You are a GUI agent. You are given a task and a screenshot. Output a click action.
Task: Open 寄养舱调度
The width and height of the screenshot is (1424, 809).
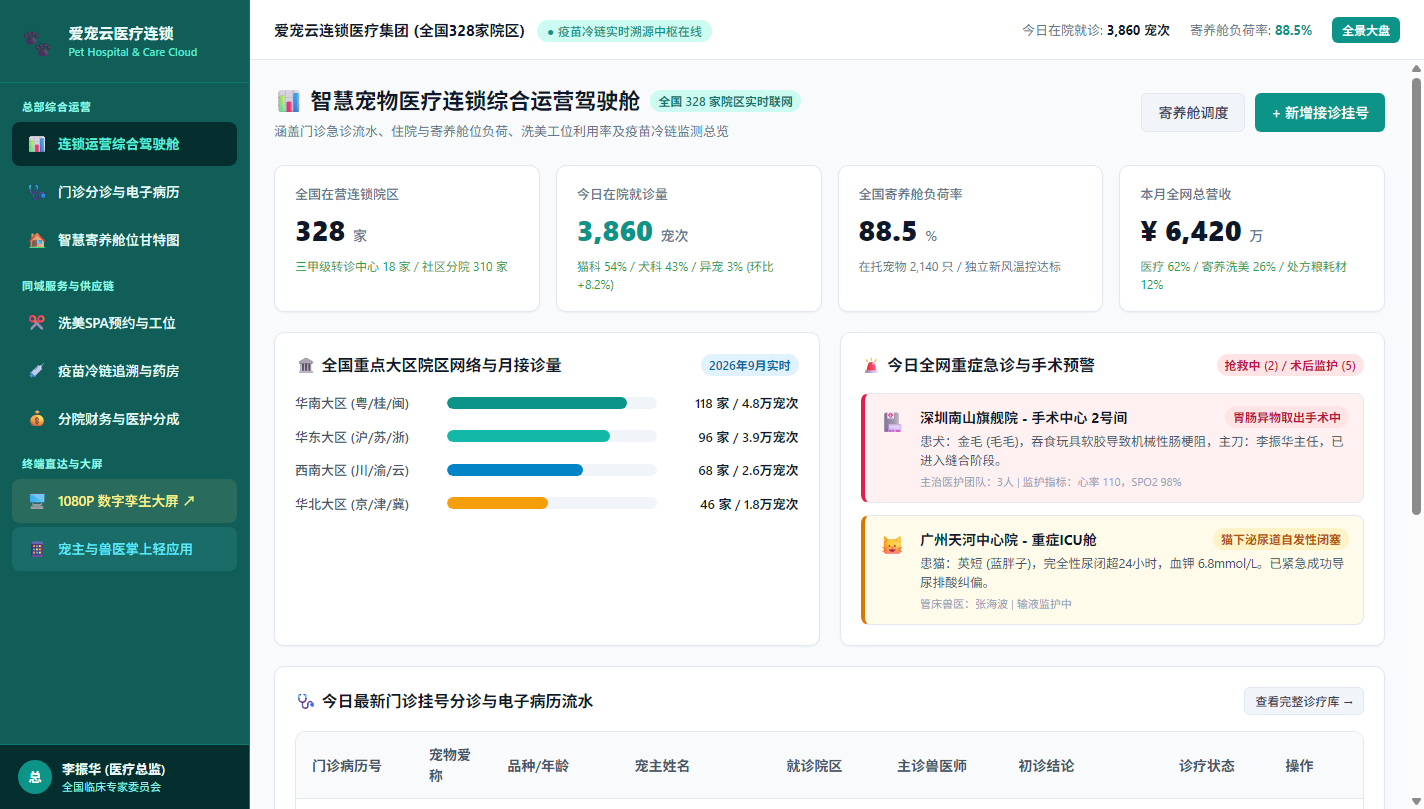(1193, 113)
